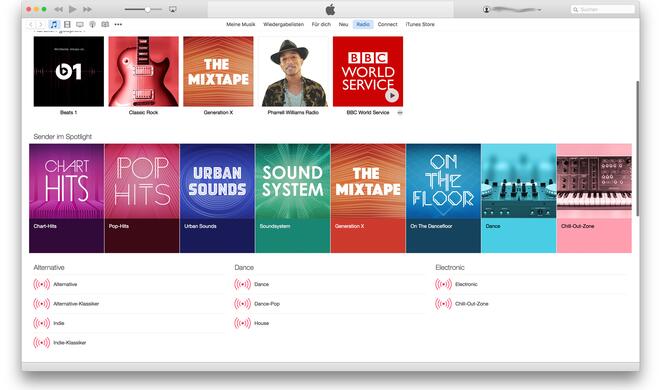Screen dimensions: 660x390
Task: Click Alternative-Klassiker station radio icon
Action: pyautogui.click(x=41, y=304)
